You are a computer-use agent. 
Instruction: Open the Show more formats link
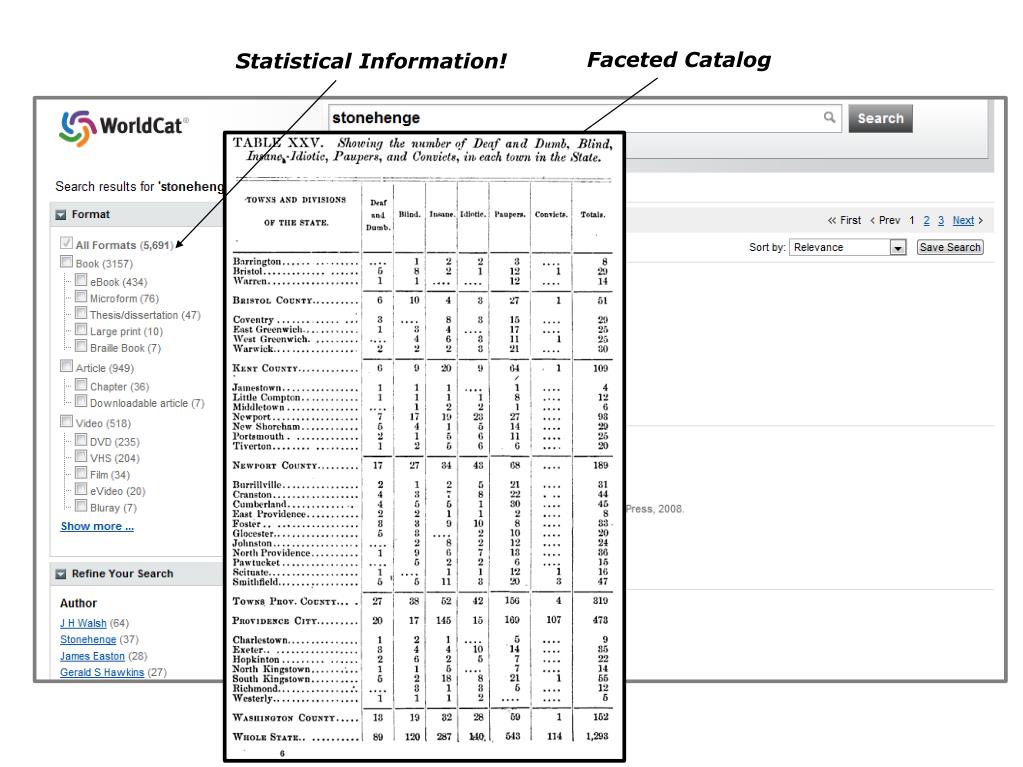click(97, 526)
